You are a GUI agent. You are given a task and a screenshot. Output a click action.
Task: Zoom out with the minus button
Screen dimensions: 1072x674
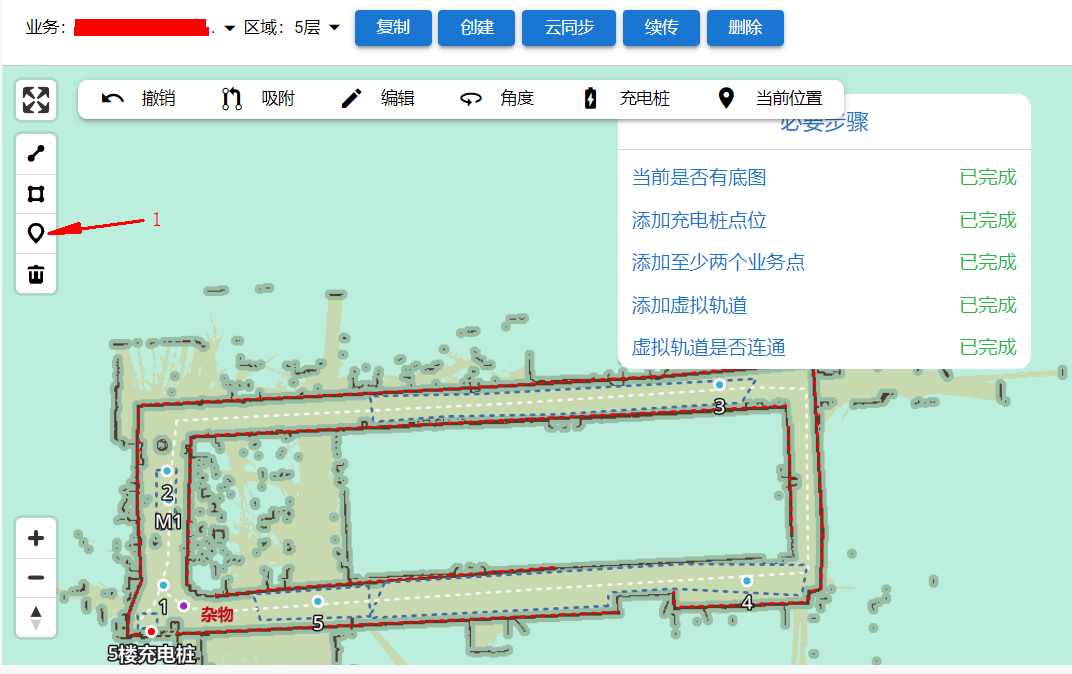point(36,578)
